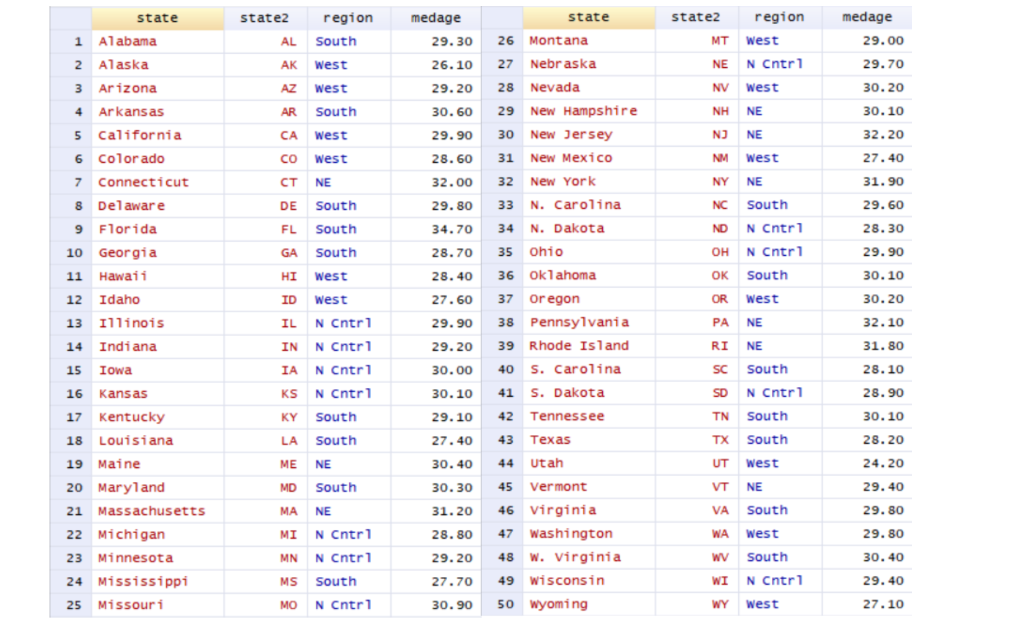Select the 'region' column header
Image resolution: width=1024 pixels, height=627 pixels.
click(346, 17)
